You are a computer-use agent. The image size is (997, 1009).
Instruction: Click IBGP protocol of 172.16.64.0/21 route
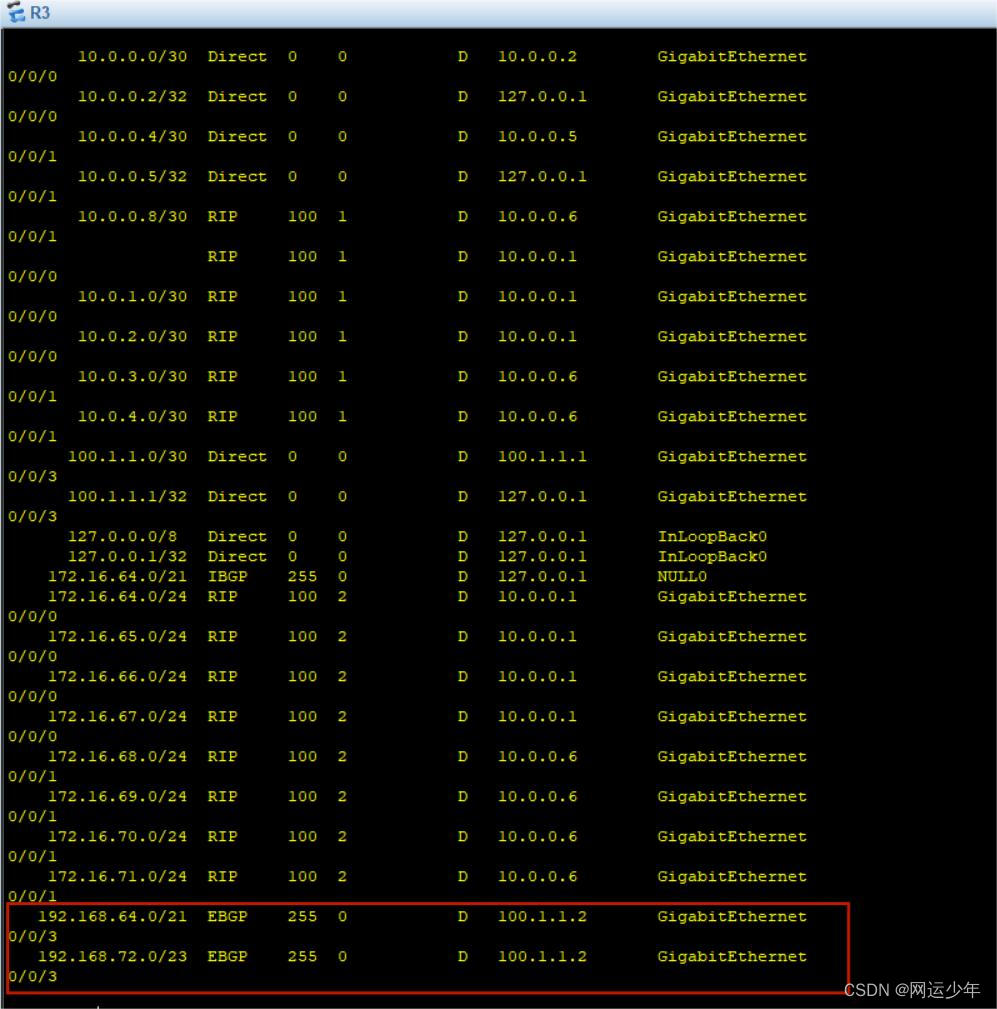click(227, 576)
